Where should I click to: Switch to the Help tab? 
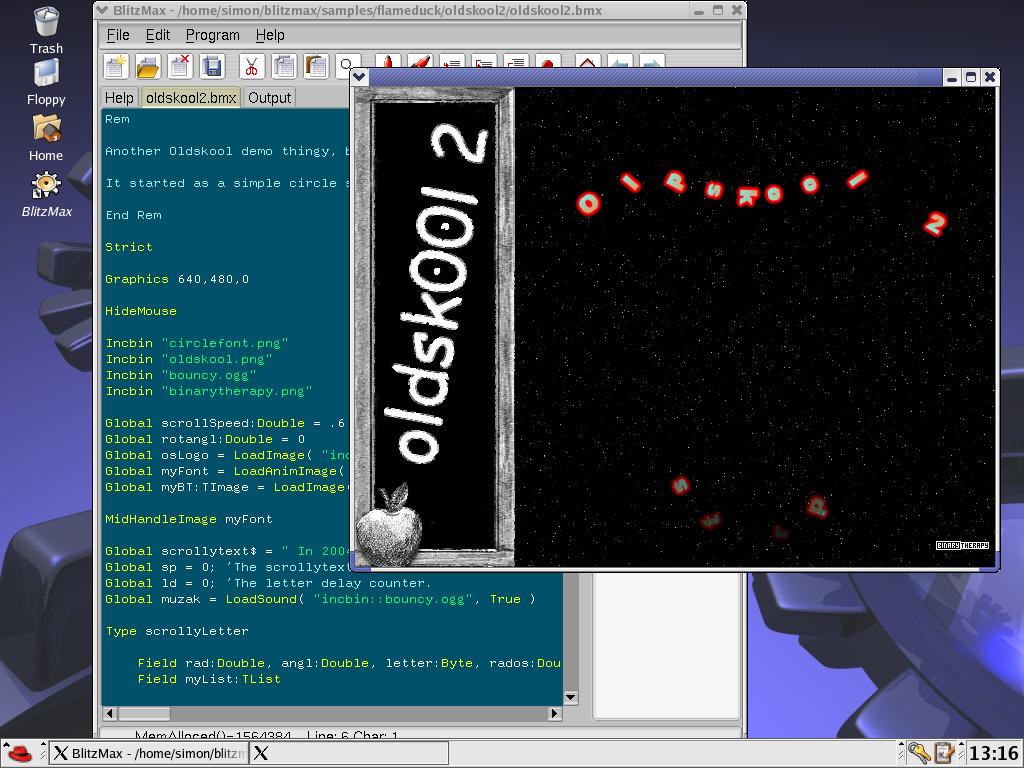(119, 98)
